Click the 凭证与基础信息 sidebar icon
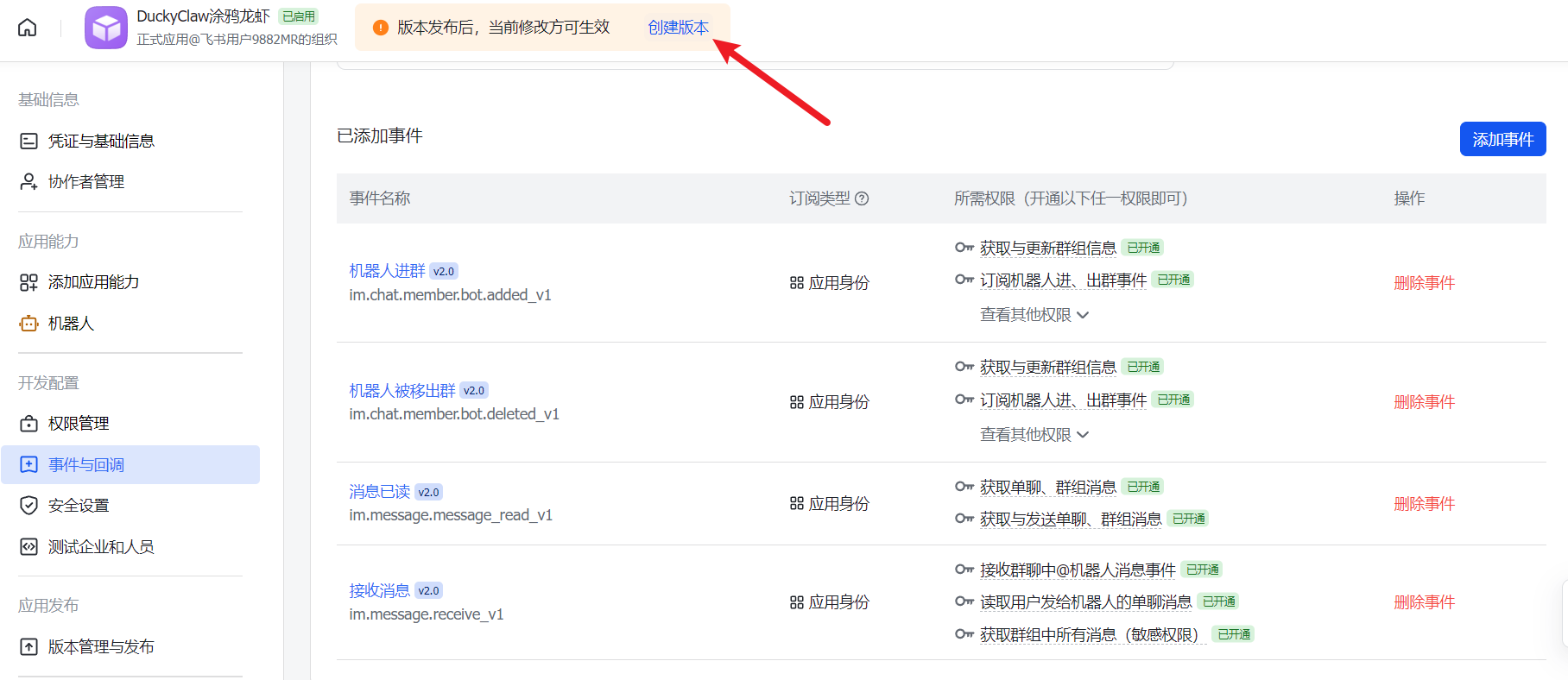This screenshot has height=680, width=1568. point(29,141)
